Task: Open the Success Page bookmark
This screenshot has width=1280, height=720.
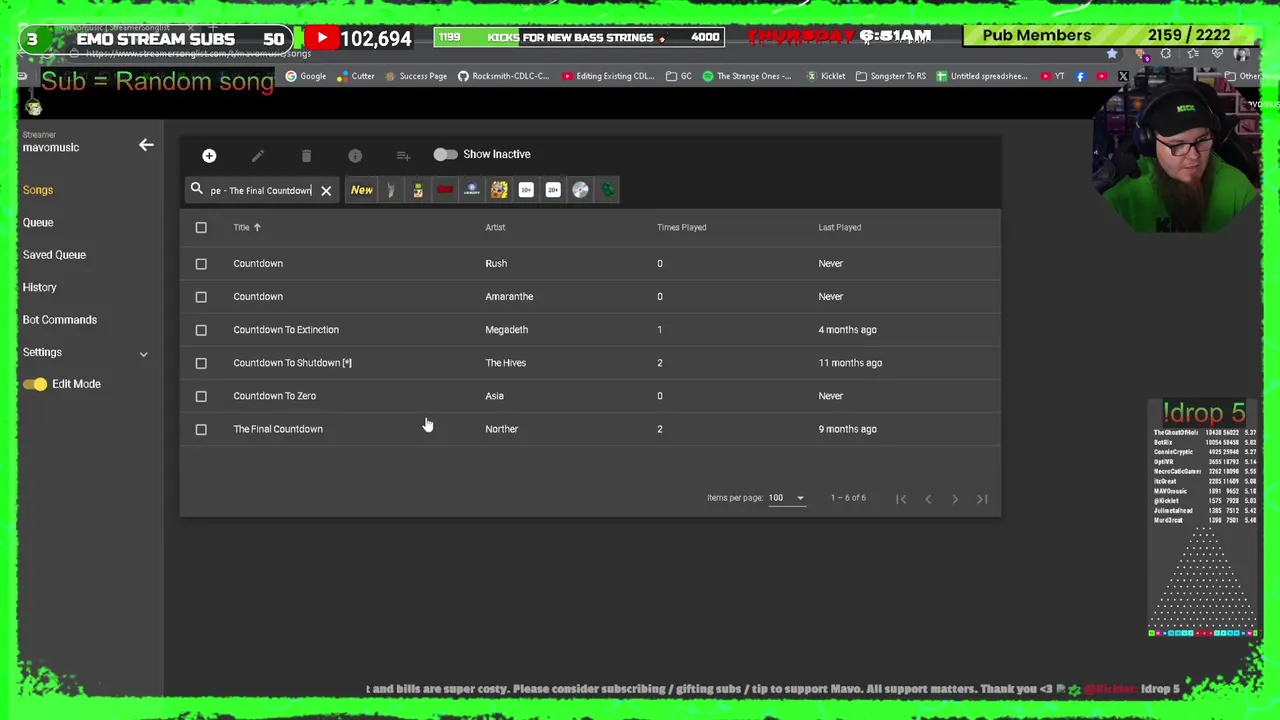Action: pos(416,76)
